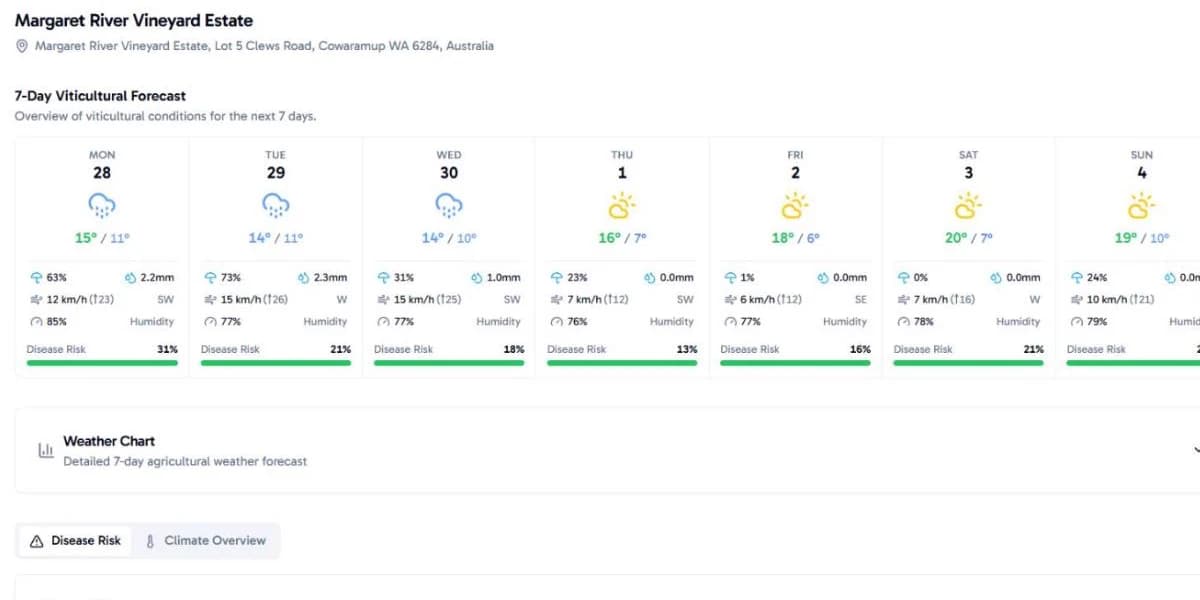
Task: Click the 15 km/h (↑25) wind reading
Action: pyautogui.click(x=427, y=300)
